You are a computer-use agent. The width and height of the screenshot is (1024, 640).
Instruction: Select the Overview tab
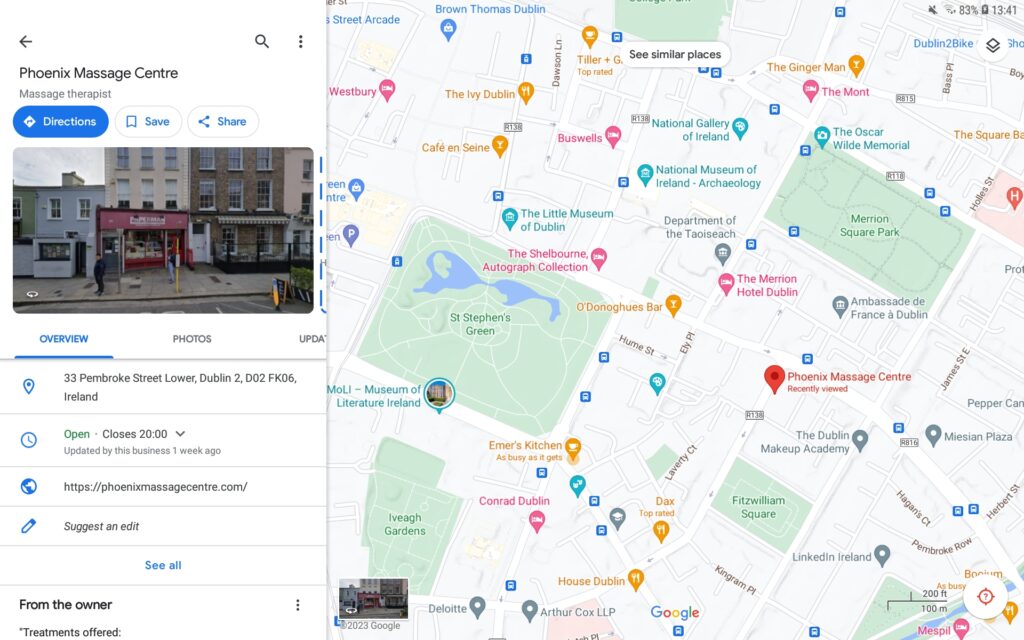[x=64, y=339]
